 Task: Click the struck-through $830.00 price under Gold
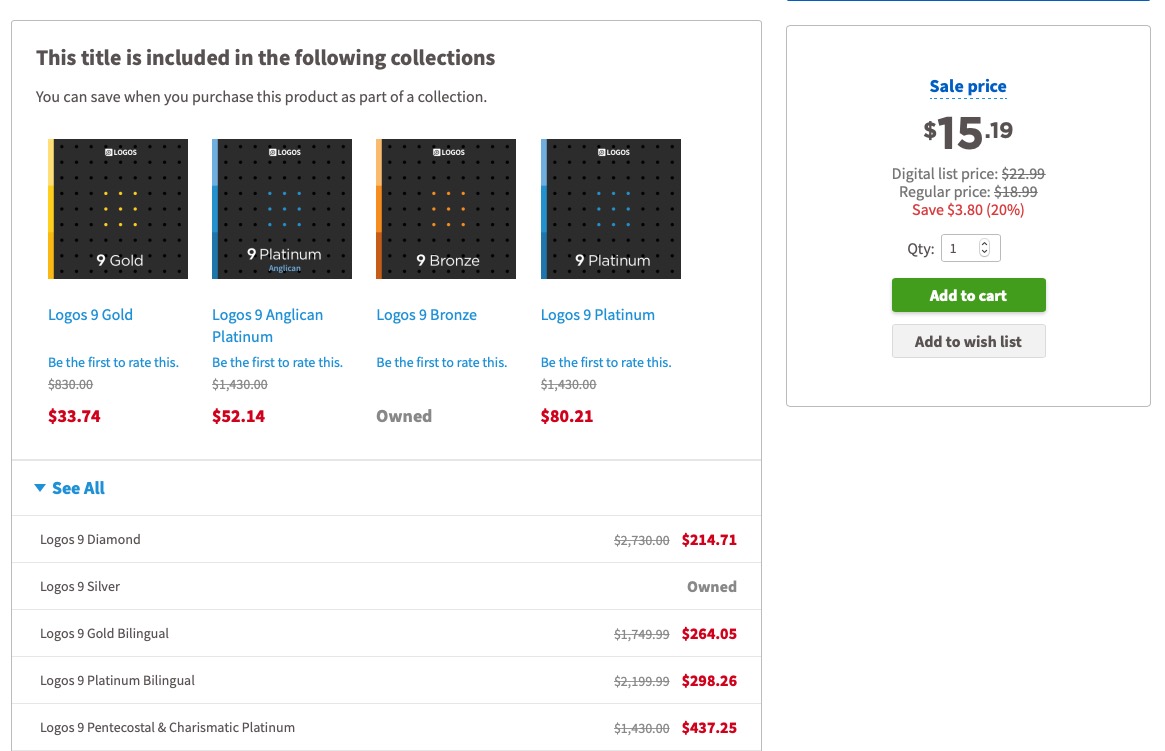[x=71, y=385]
